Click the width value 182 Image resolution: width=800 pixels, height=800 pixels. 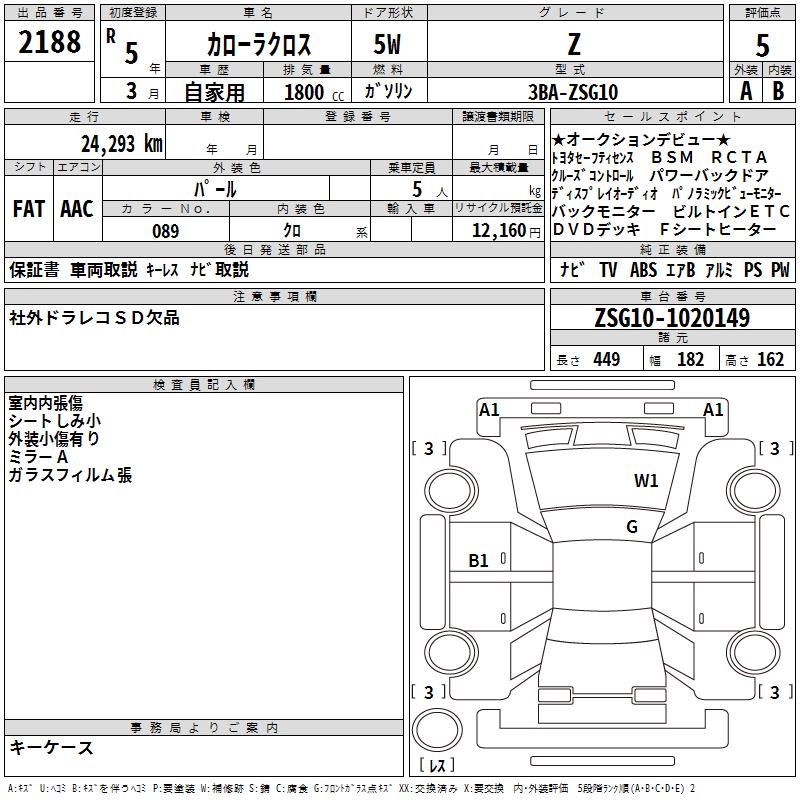tap(690, 359)
